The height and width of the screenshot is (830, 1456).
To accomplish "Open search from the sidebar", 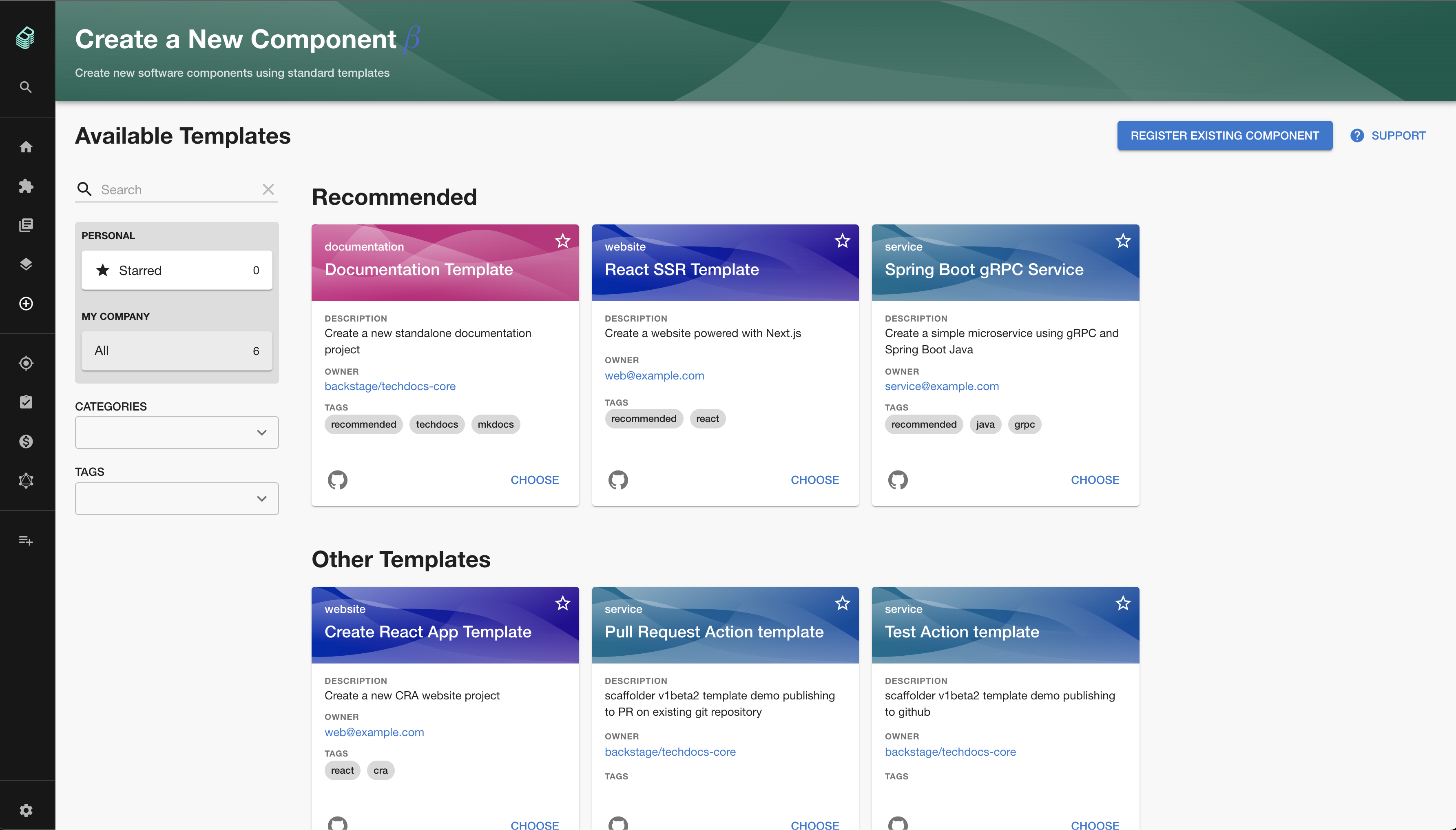I will (x=26, y=87).
